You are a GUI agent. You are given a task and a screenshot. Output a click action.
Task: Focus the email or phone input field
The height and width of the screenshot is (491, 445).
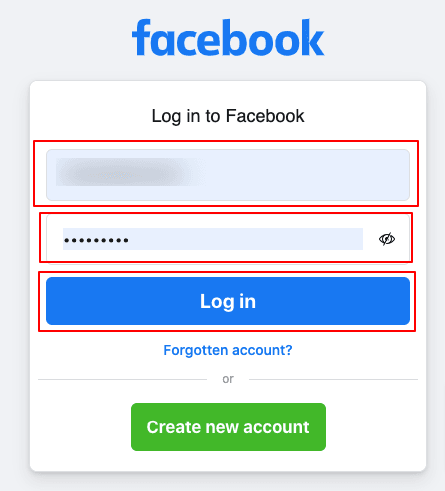coord(228,175)
